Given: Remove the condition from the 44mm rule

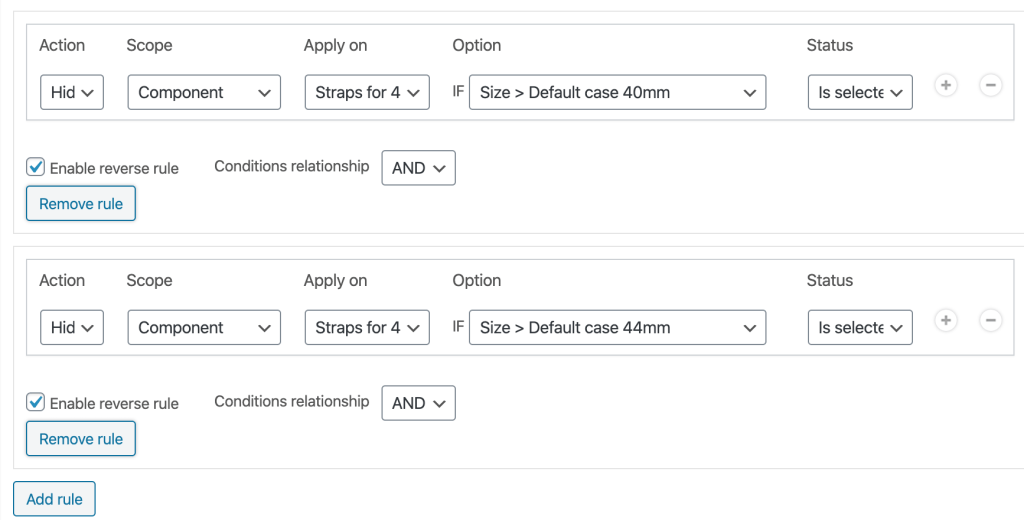Looking at the screenshot, I should click(990, 321).
